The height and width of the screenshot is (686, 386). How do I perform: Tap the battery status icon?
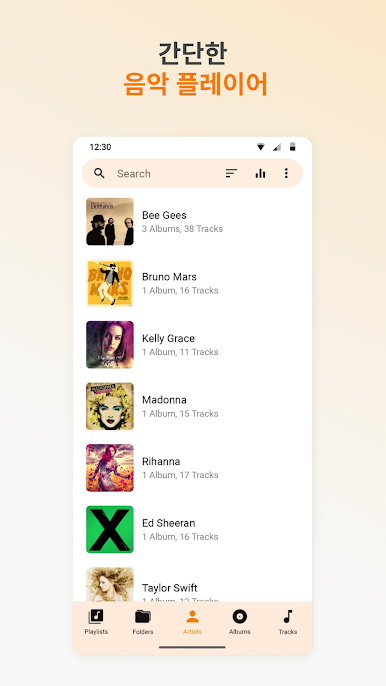(x=293, y=147)
